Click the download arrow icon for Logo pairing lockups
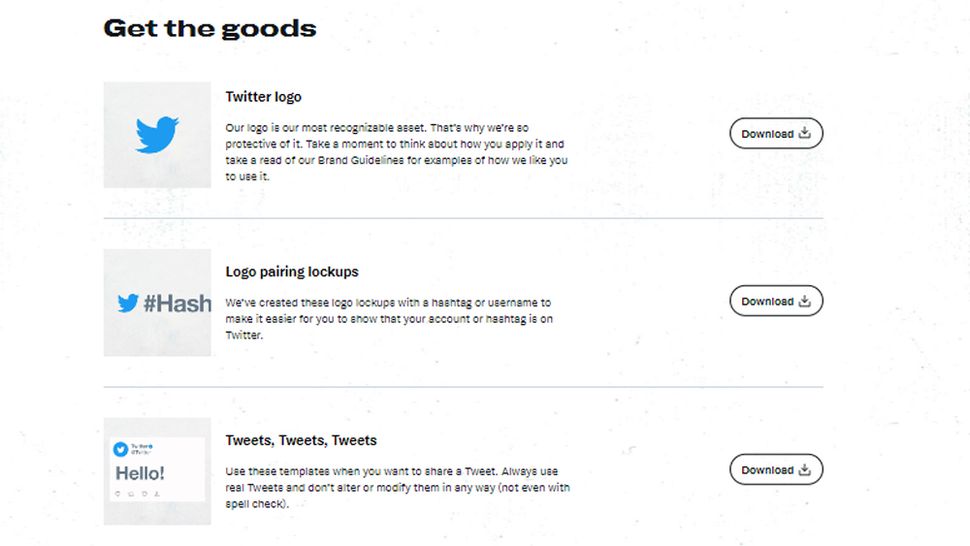The image size is (970, 546). pos(805,301)
